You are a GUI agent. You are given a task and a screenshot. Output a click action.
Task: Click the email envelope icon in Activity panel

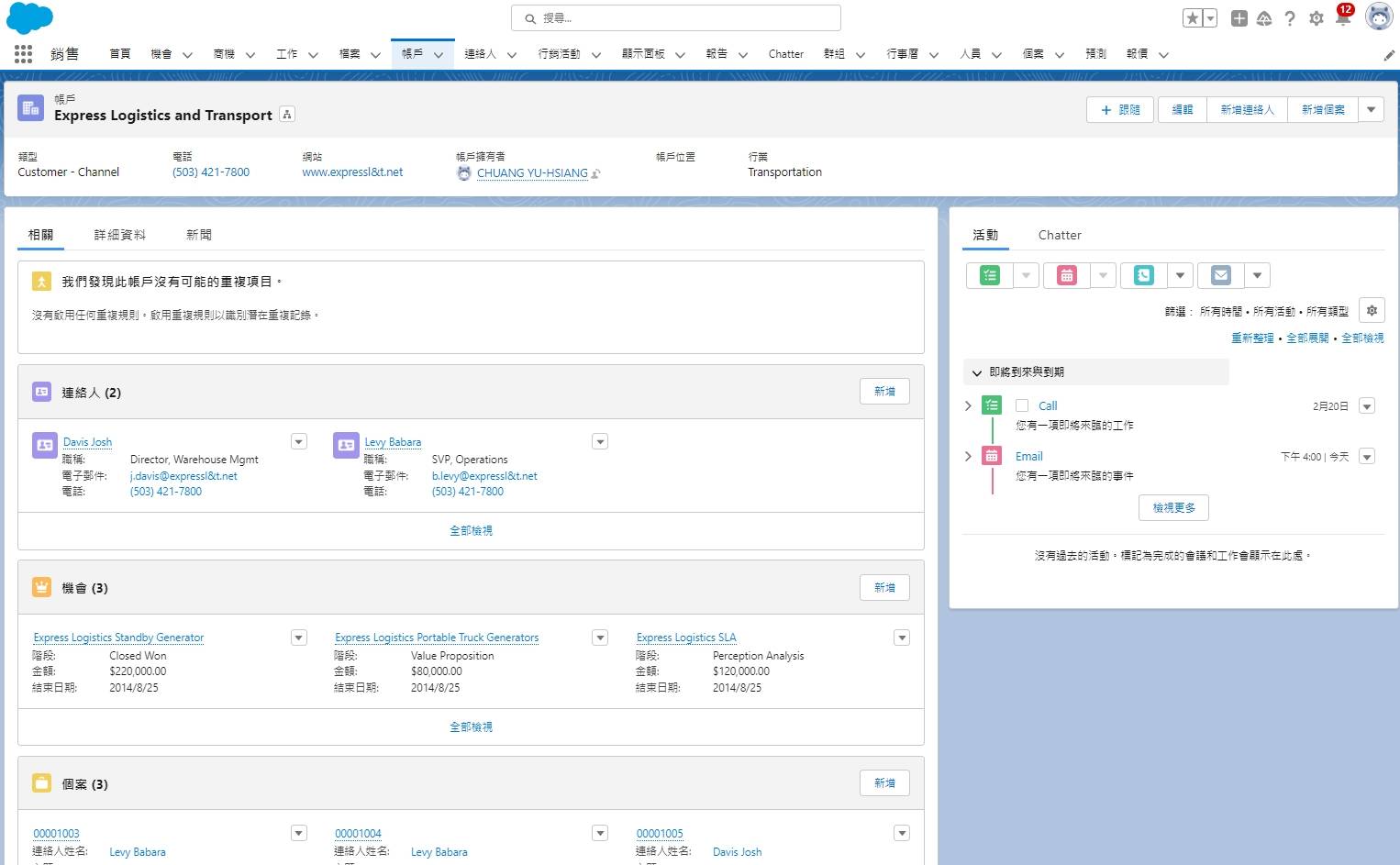point(1221,275)
